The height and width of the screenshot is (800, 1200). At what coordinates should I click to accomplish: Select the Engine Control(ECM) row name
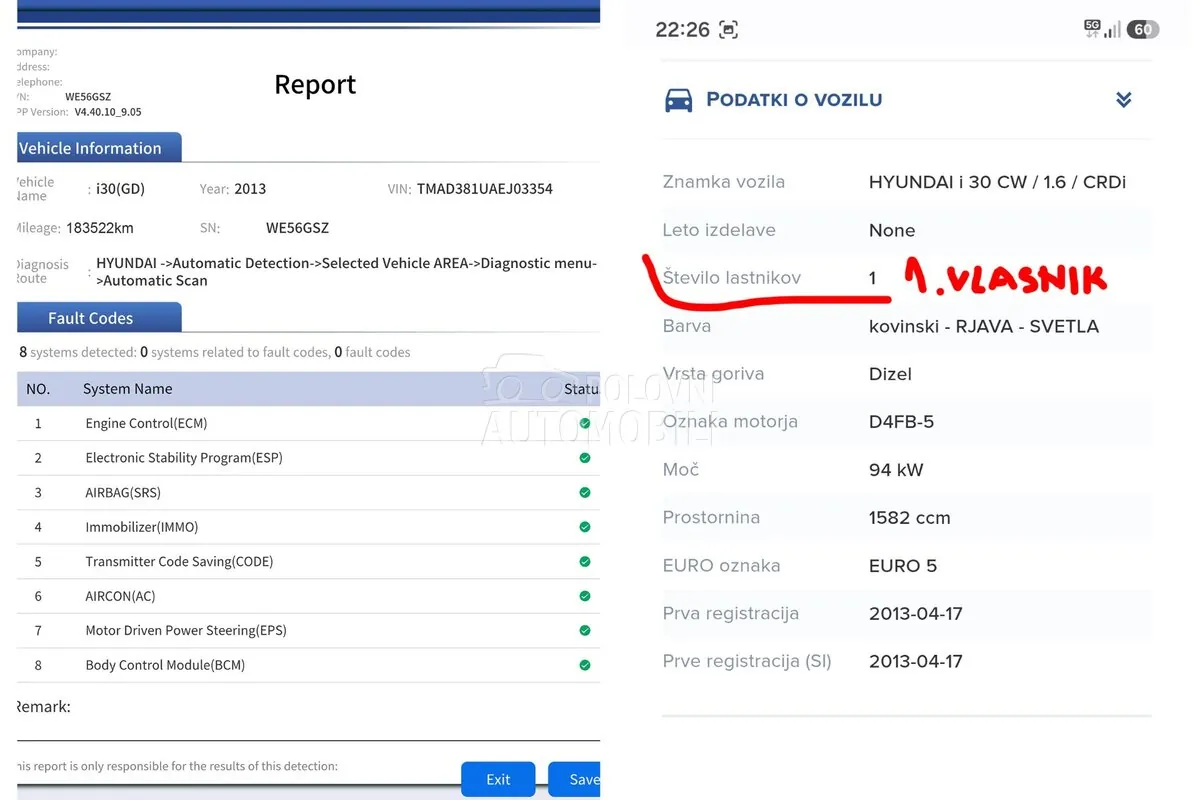146,423
